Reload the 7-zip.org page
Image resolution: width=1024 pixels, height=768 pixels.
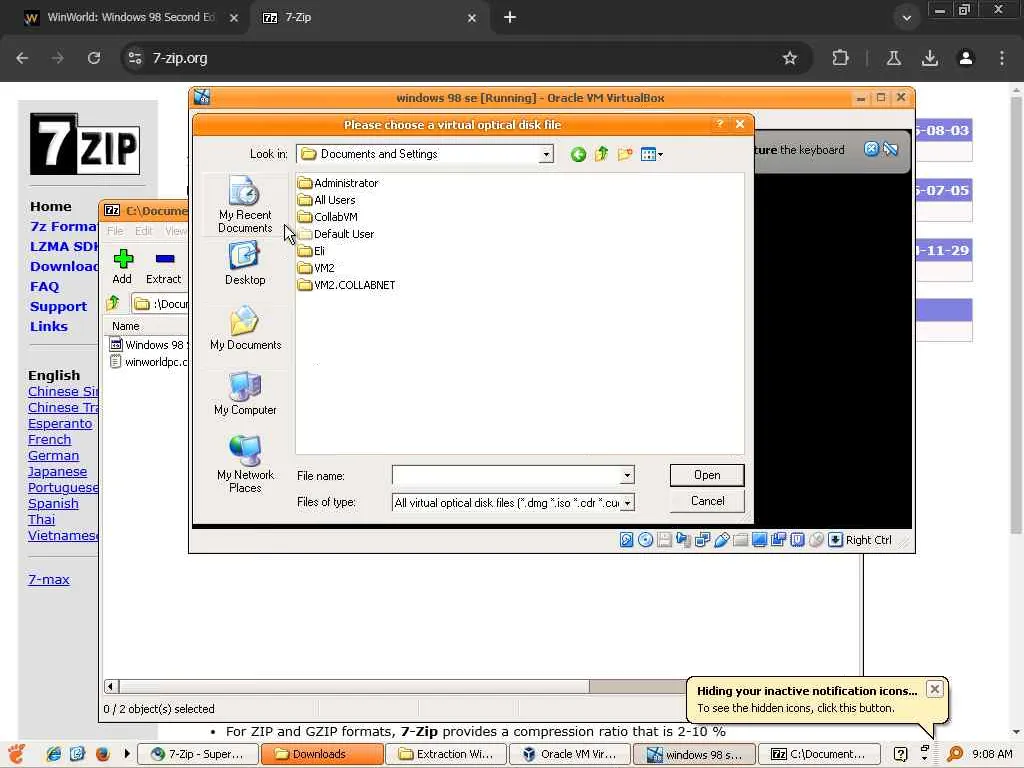click(x=94, y=58)
